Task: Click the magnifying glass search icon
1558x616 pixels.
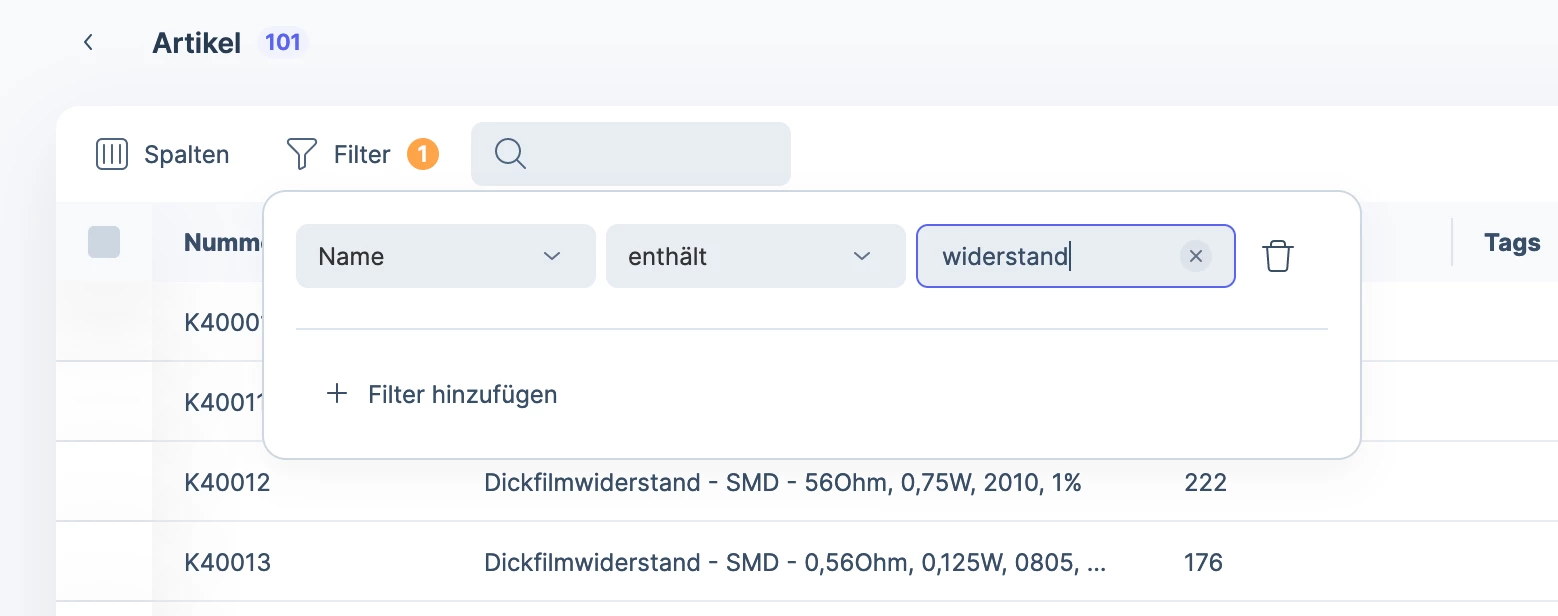Action: [x=510, y=154]
